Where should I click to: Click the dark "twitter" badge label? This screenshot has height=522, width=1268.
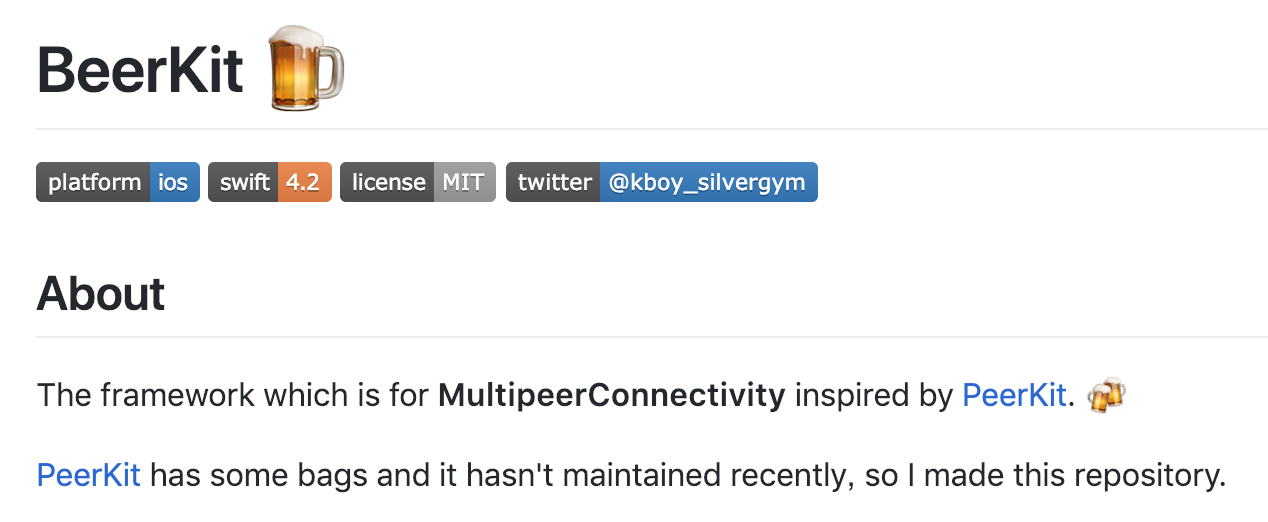point(554,182)
